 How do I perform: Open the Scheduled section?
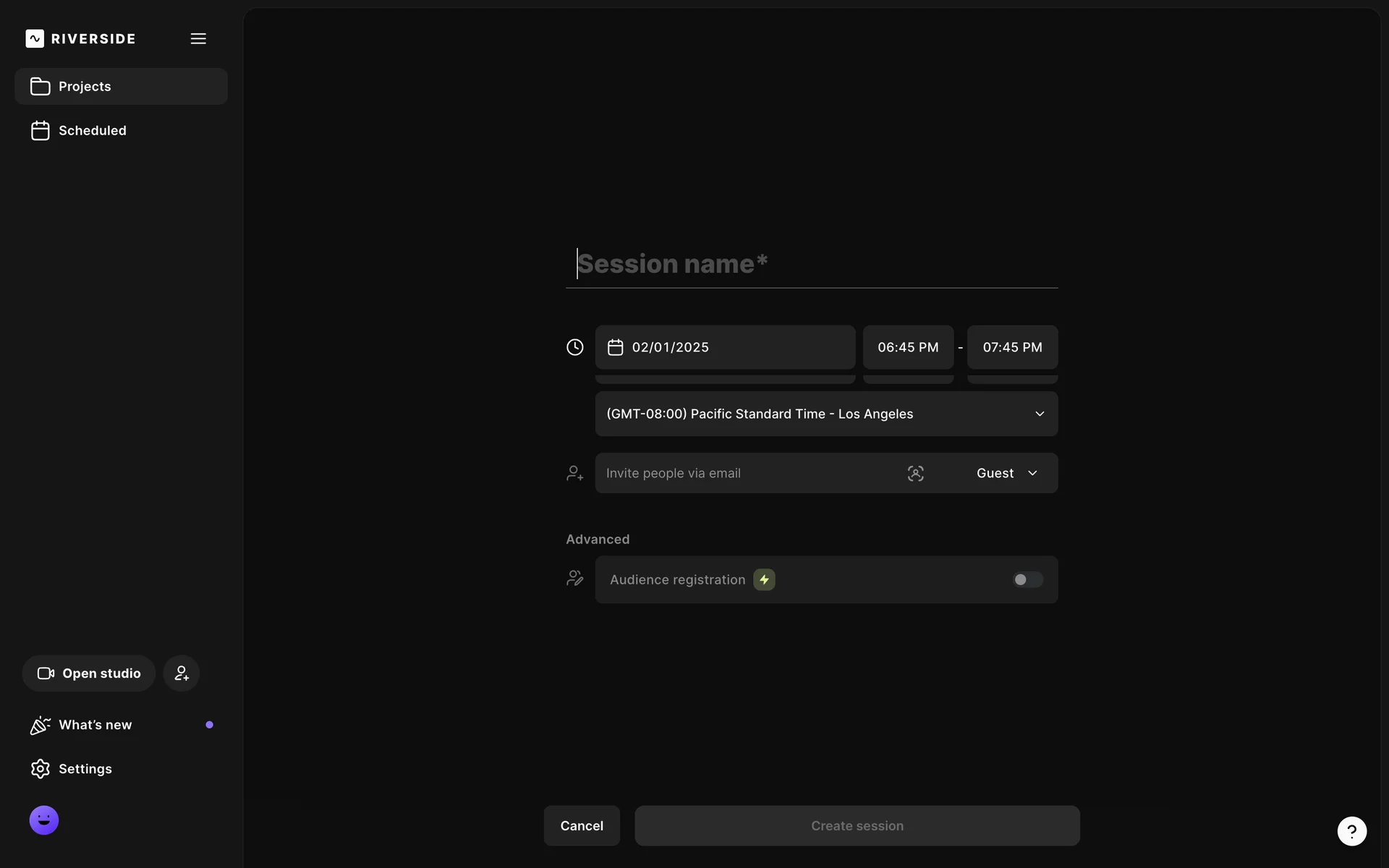tap(92, 130)
